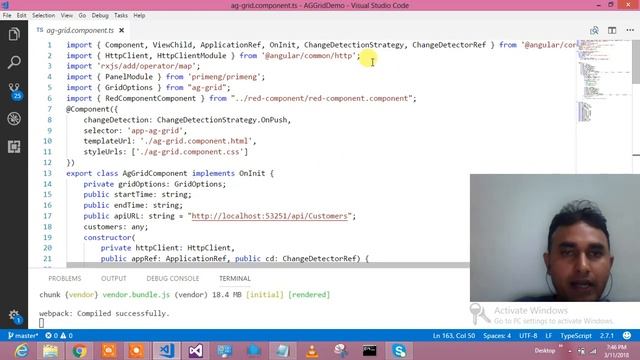Open the Help menu
This screenshot has height=360, width=640.
[x=139, y=16]
